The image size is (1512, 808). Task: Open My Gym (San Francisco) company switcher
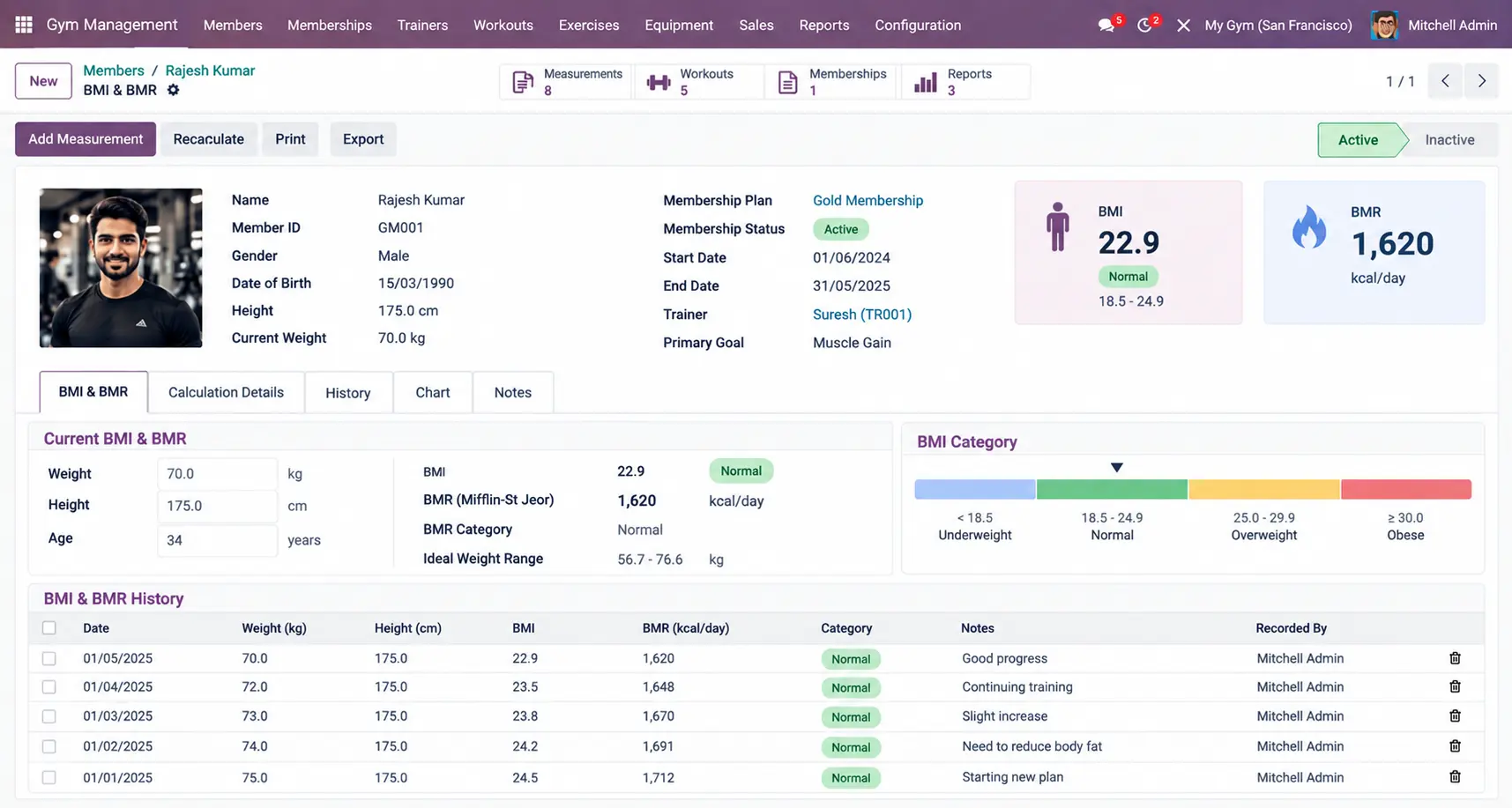click(1277, 25)
